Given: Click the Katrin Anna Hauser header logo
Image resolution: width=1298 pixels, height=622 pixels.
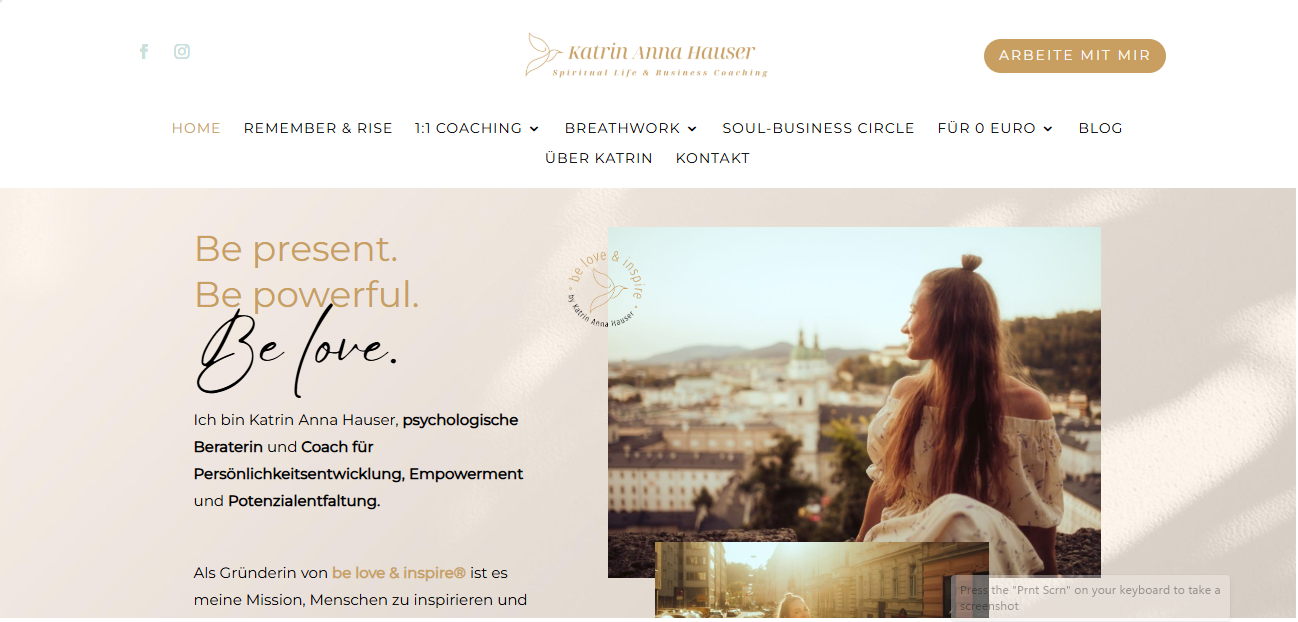Looking at the screenshot, I should [x=647, y=55].
